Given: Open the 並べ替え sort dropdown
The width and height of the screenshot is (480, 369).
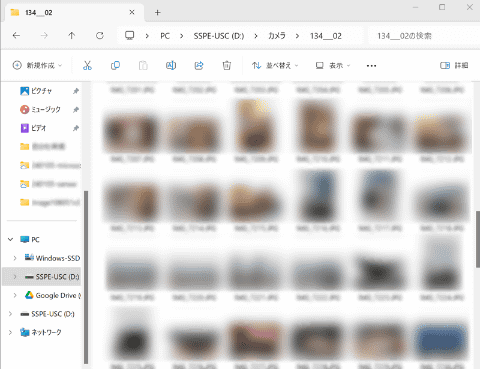Looking at the screenshot, I should [x=275, y=65].
